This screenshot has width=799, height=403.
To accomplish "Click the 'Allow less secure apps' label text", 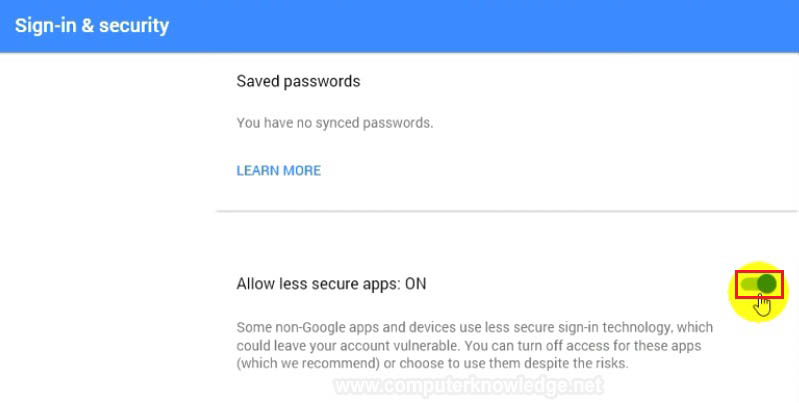I will tap(318, 284).
